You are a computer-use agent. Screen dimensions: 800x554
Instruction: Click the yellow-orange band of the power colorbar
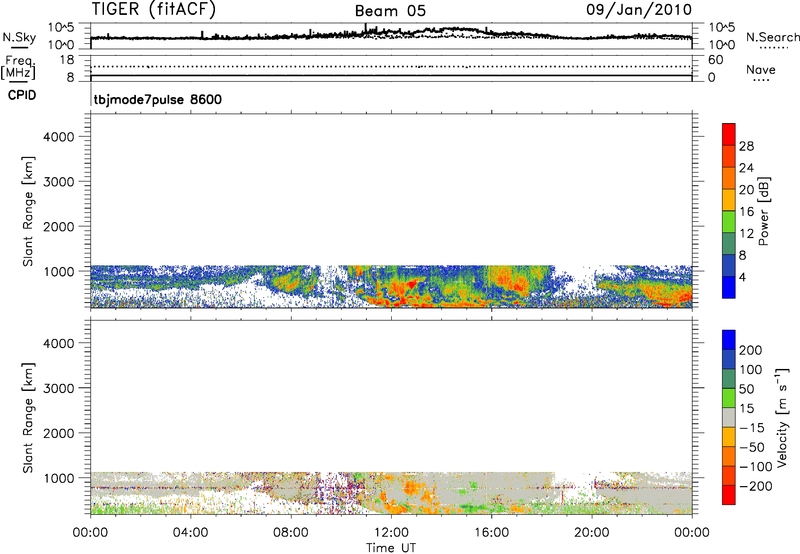coord(729,200)
